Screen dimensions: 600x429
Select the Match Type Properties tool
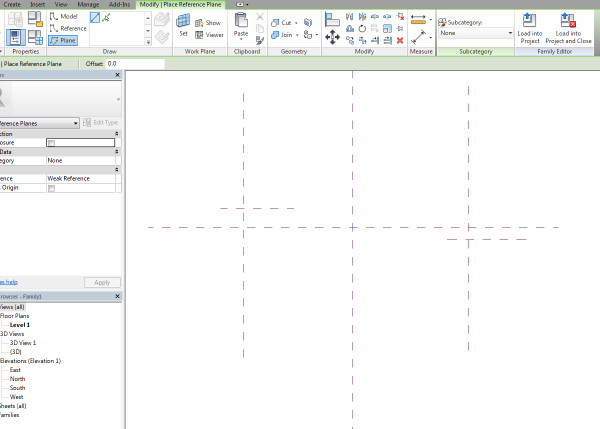260,40
